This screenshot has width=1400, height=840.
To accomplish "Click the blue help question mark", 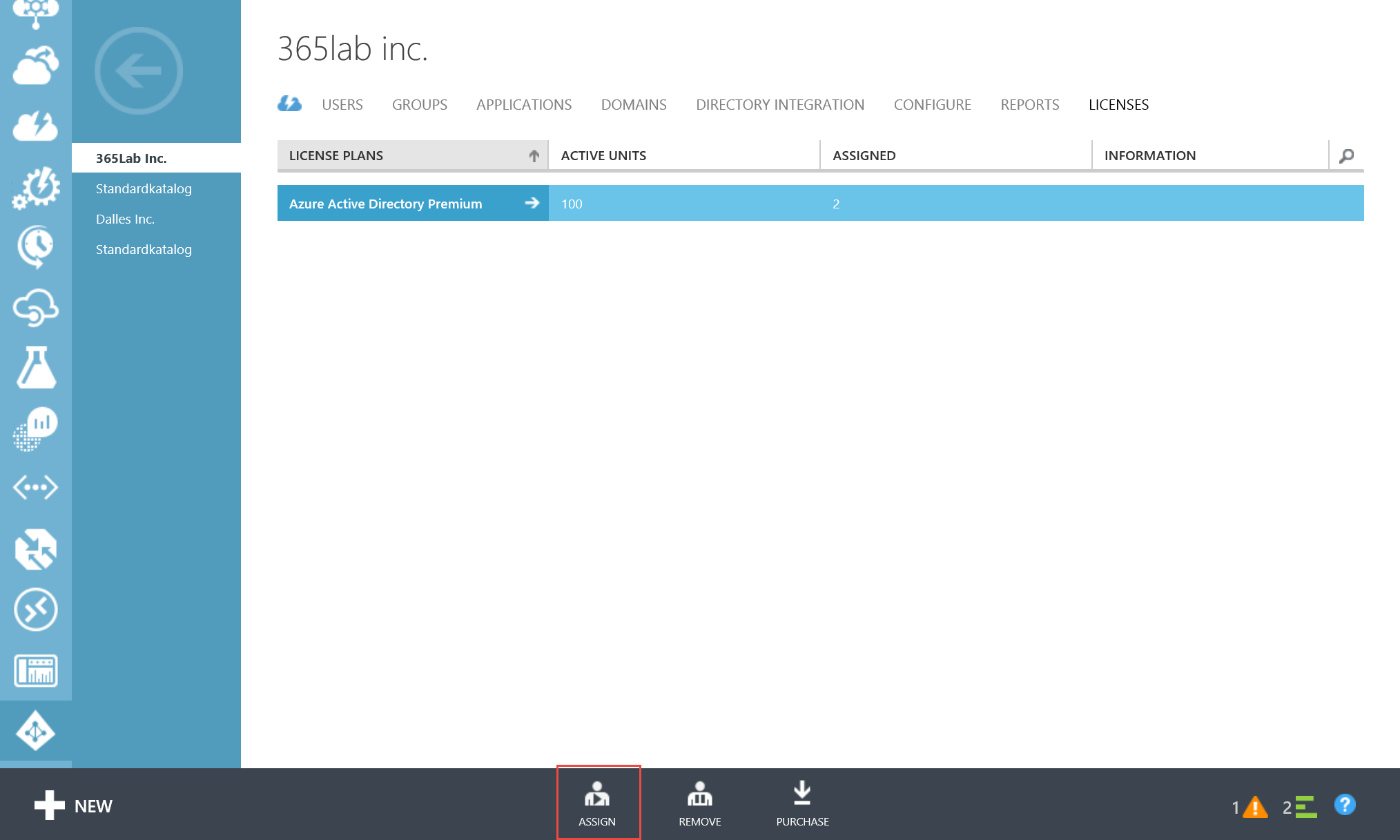I will [x=1345, y=805].
